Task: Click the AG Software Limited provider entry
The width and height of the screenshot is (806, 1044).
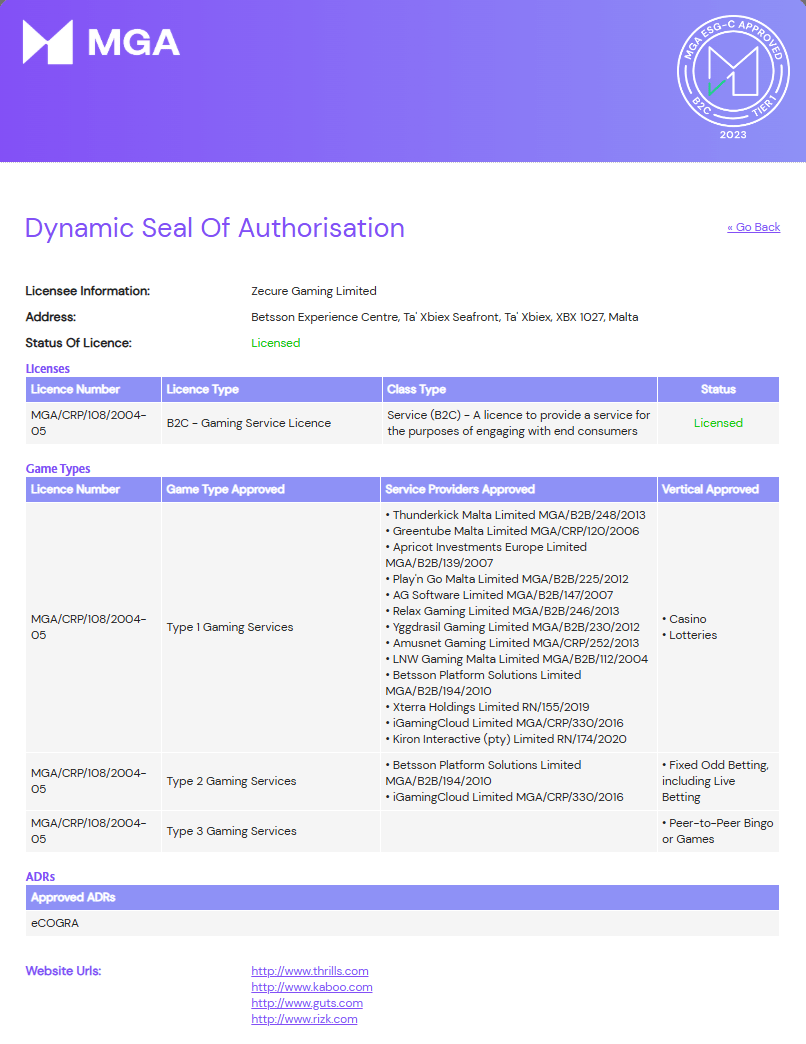Action: click(499, 595)
